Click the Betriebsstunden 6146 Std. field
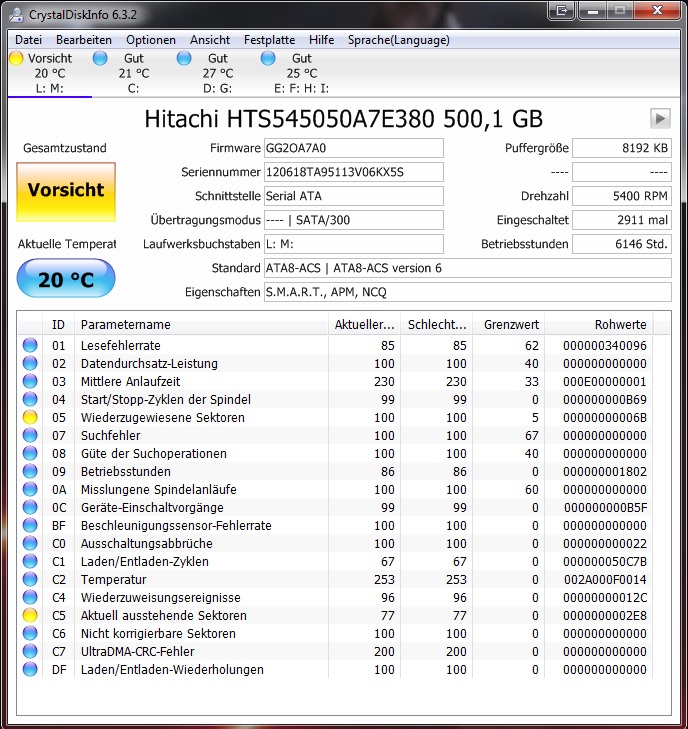This screenshot has height=729, width=688. (x=622, y=244)
